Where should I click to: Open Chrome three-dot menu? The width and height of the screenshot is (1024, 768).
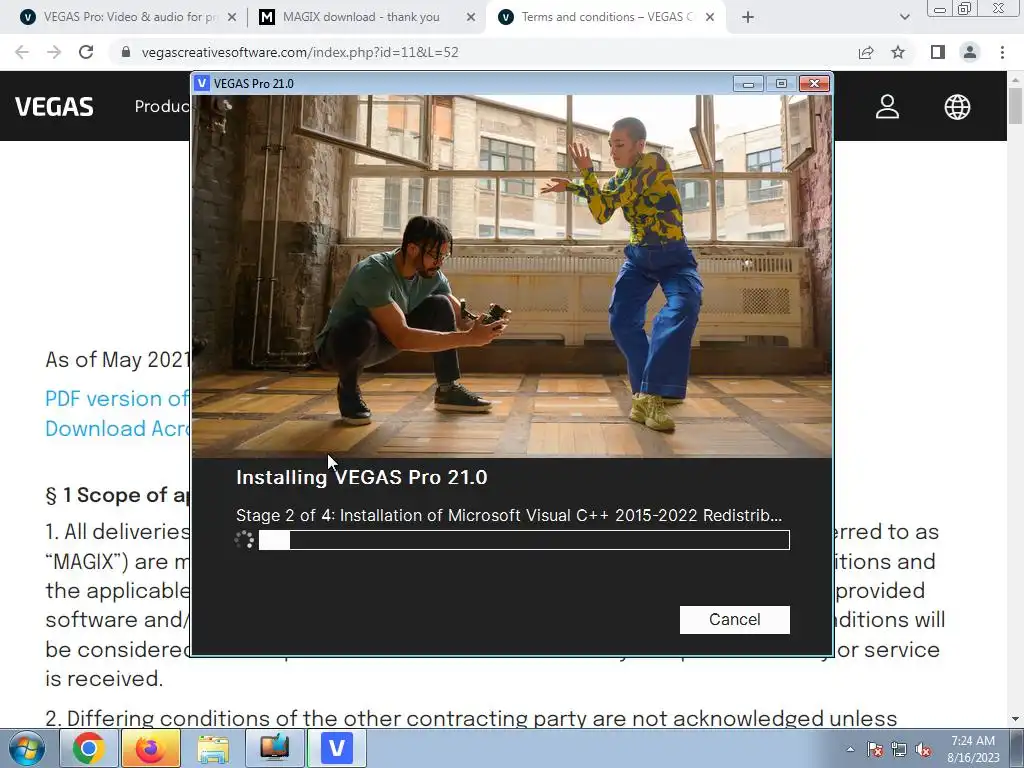[1002, 52]
